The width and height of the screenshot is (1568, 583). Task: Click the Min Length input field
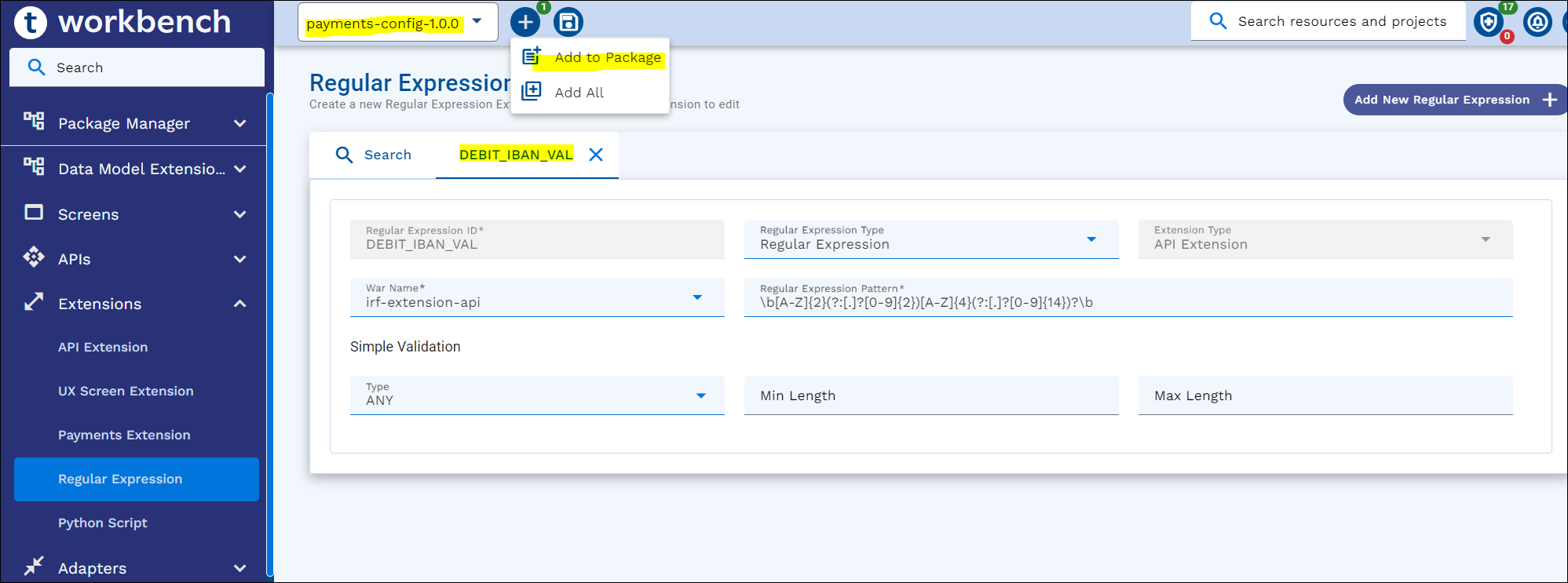[x=930, y=395]
